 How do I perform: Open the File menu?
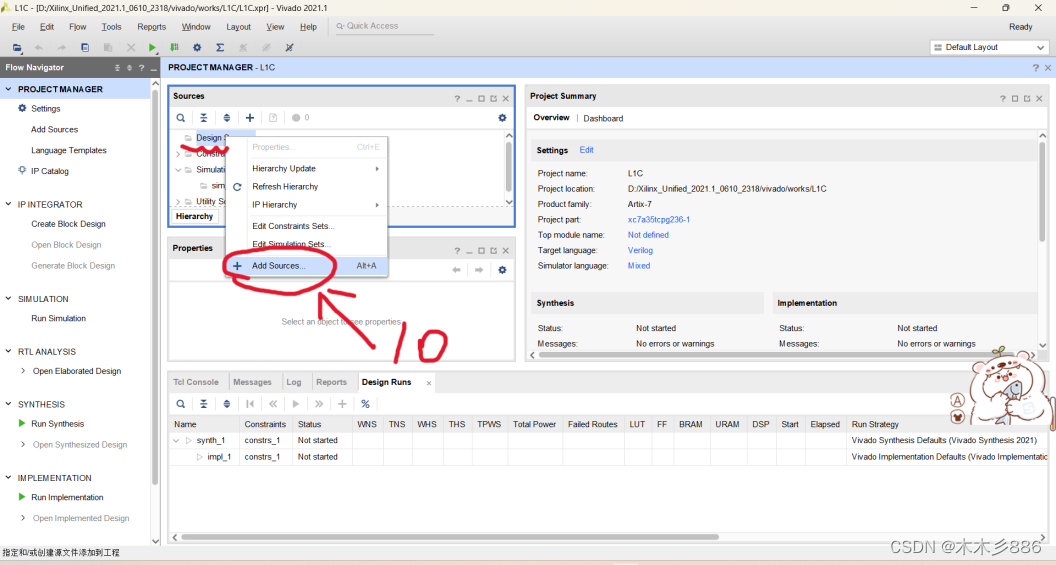18,27
